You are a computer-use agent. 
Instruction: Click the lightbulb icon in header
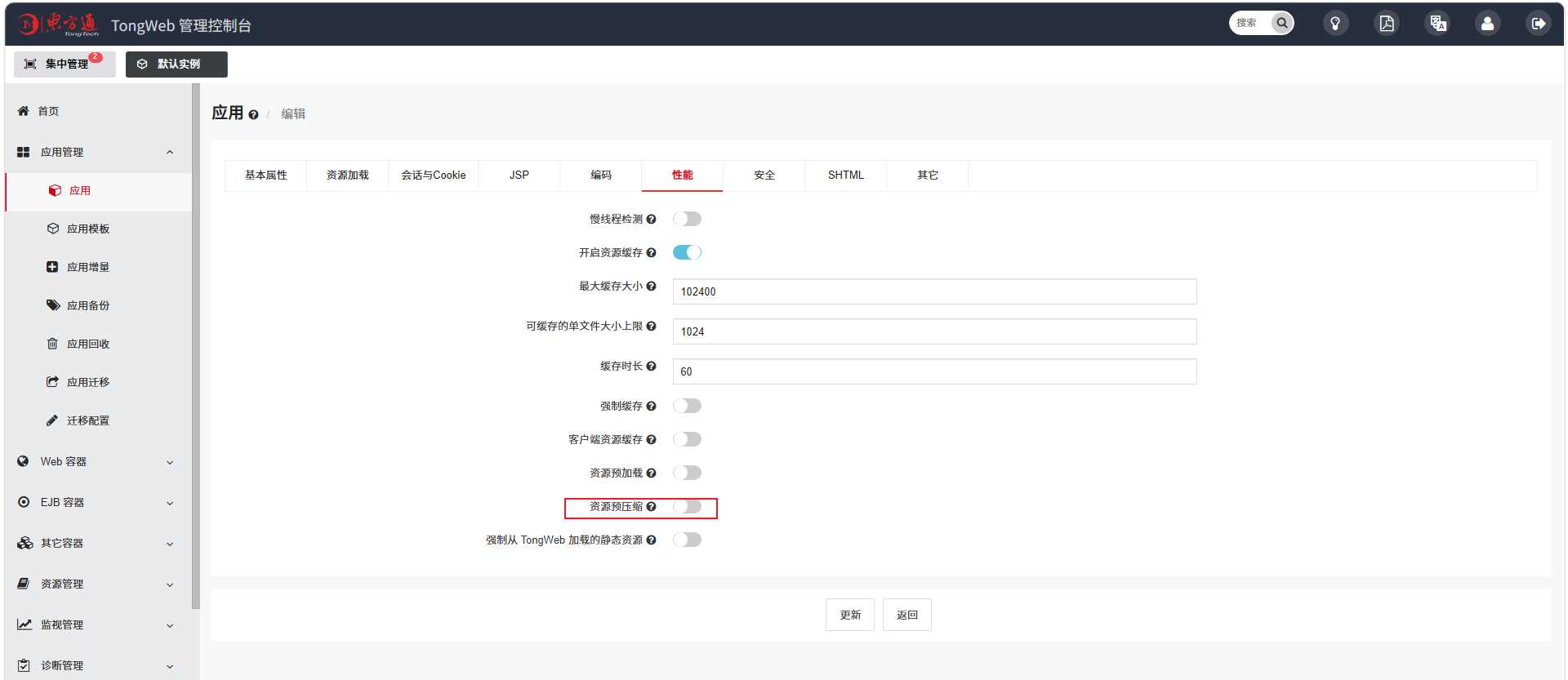[1335, 24]
